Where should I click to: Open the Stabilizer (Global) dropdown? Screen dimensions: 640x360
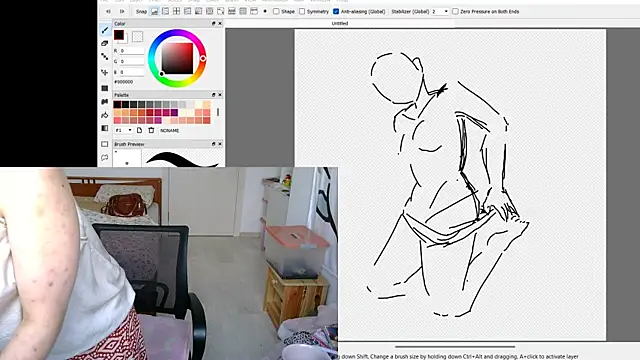coord(440,11)
